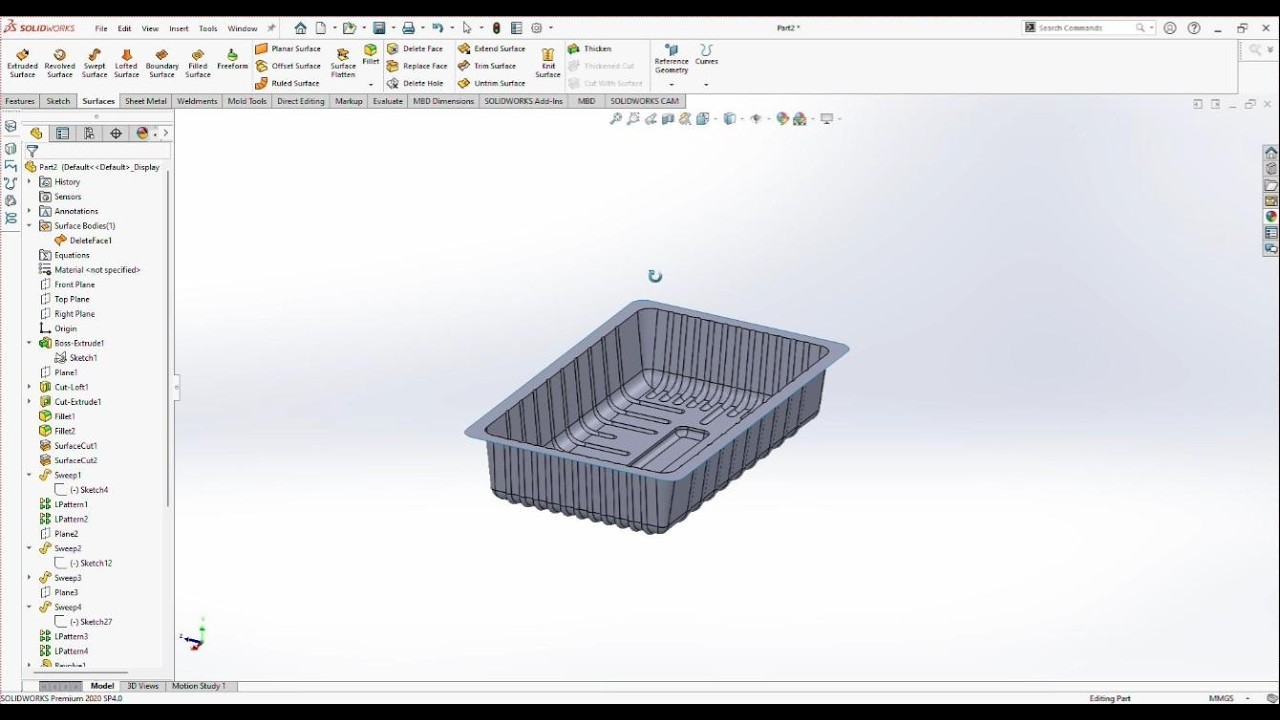Click the Replace Face tool
The width and height of the screenshot is (1280, 720).
(x=417, y=66)
